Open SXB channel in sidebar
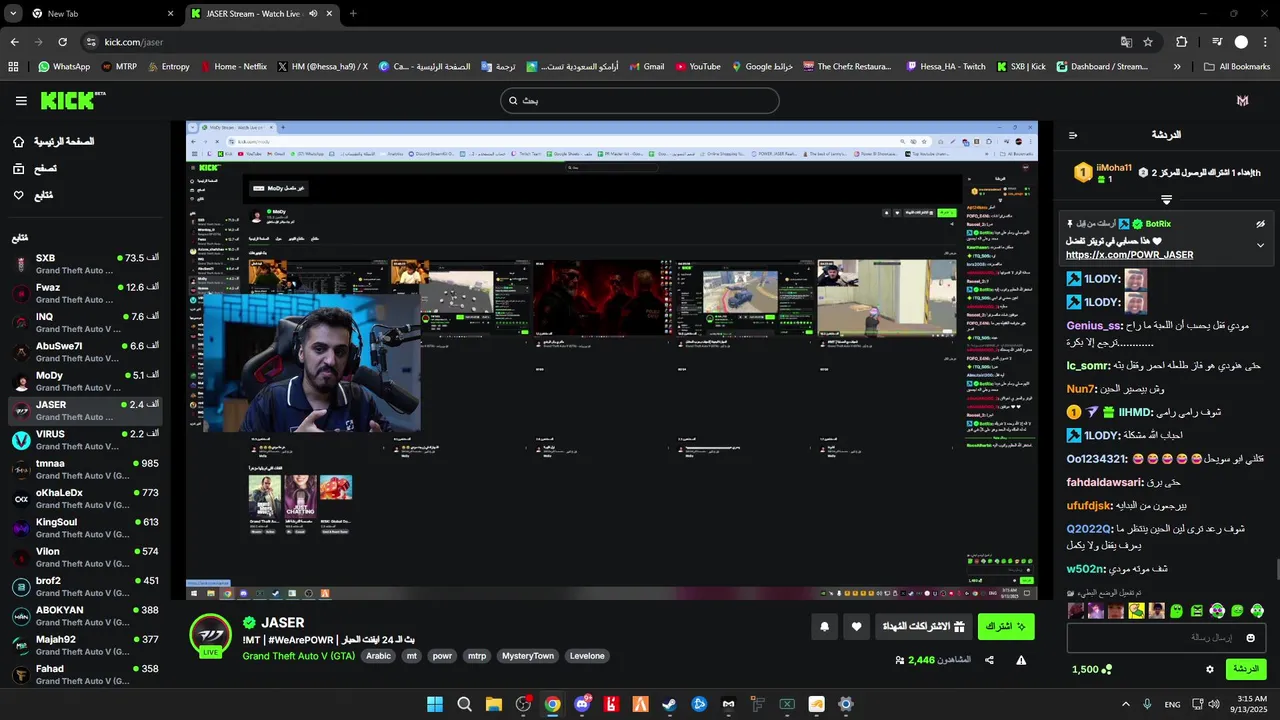 pos(85,264)
